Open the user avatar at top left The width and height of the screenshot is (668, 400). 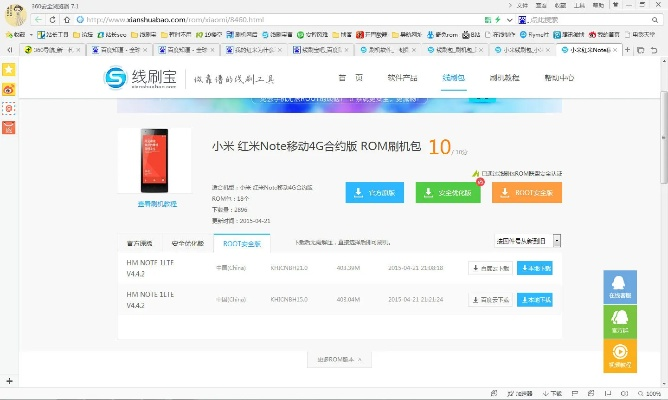pos(15,14)
